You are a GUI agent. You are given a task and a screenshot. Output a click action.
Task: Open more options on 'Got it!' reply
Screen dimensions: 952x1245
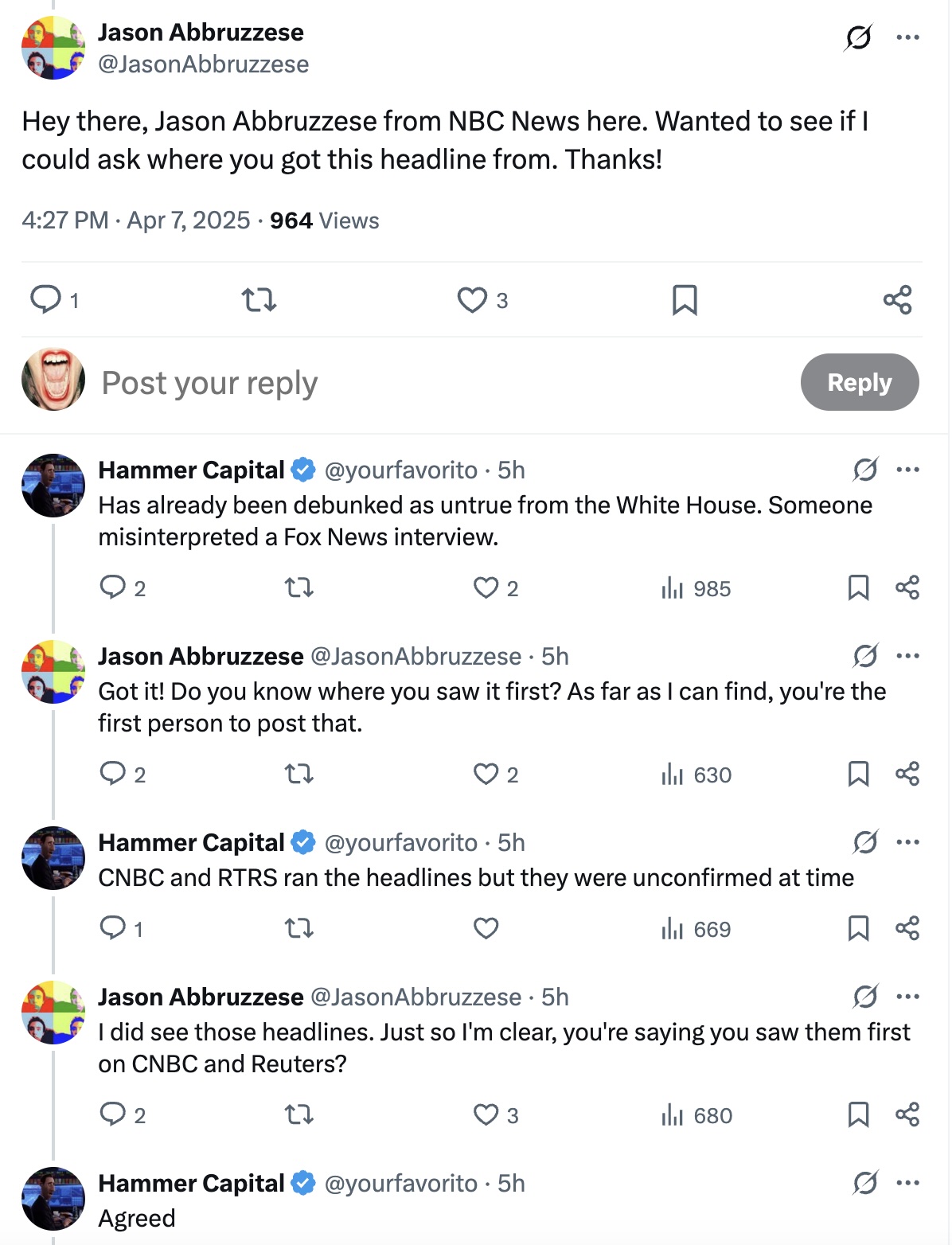click(907, 656)
